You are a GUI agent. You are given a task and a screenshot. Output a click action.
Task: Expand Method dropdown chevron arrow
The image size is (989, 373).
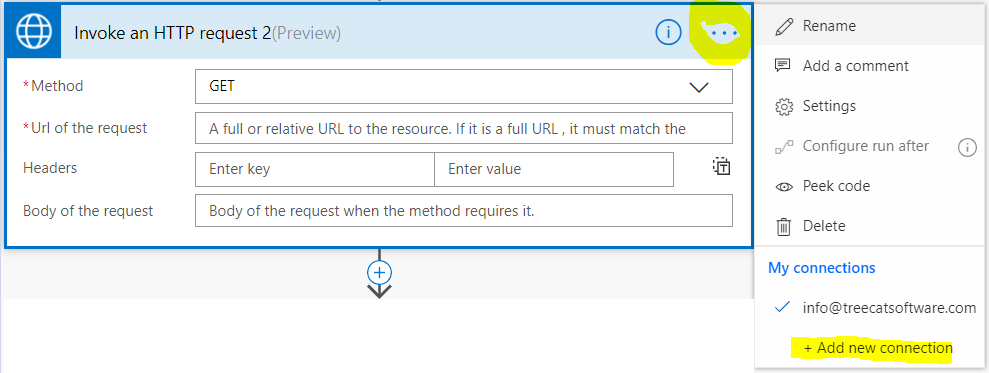click(699, 87)
